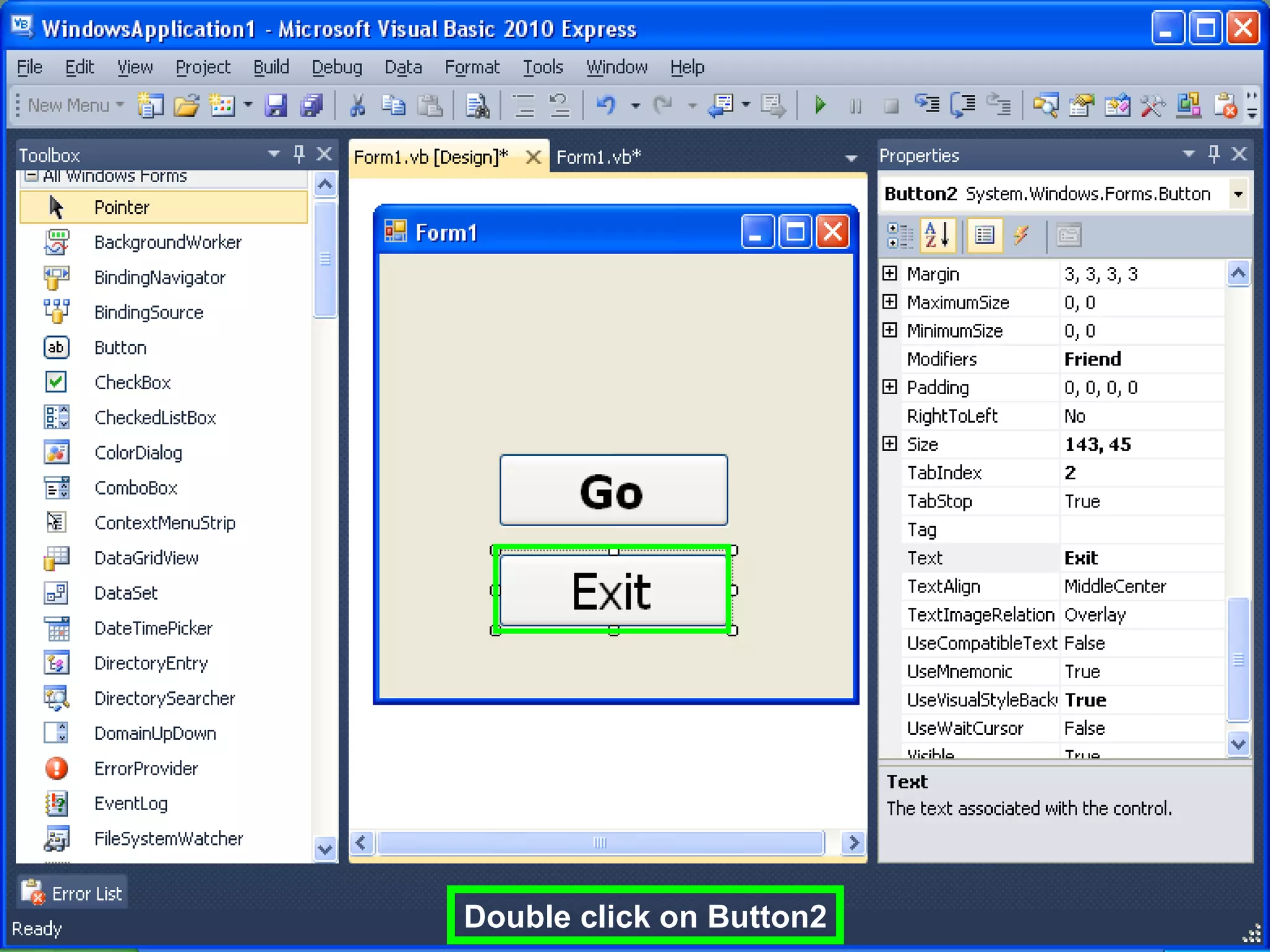Start debugging with the green play icon
The height and width of the screenshot is (952, 1270).
(x=820, y=105)
